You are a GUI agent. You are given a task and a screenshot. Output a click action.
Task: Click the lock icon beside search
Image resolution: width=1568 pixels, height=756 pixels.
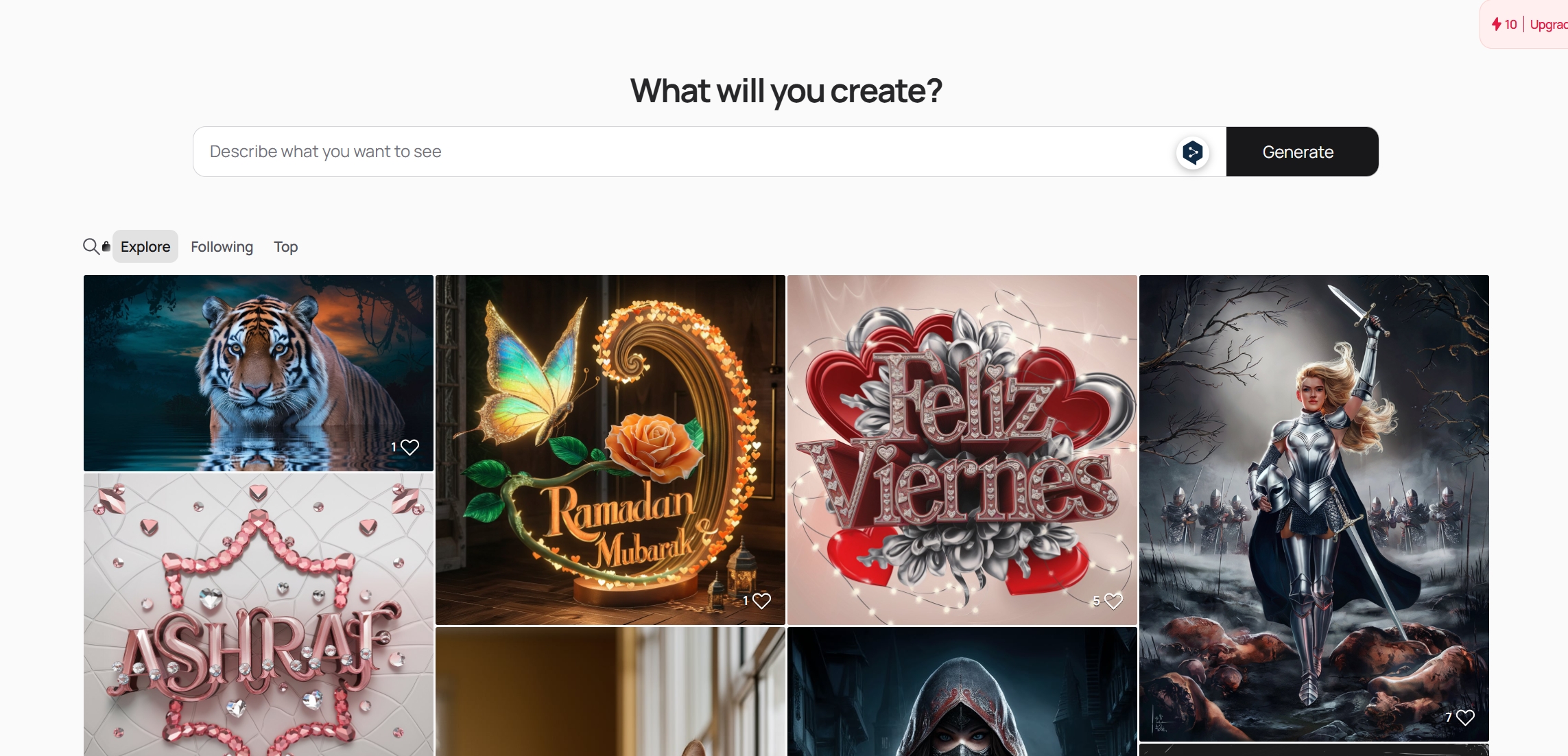pyautogui.click(x=106, y=246)
